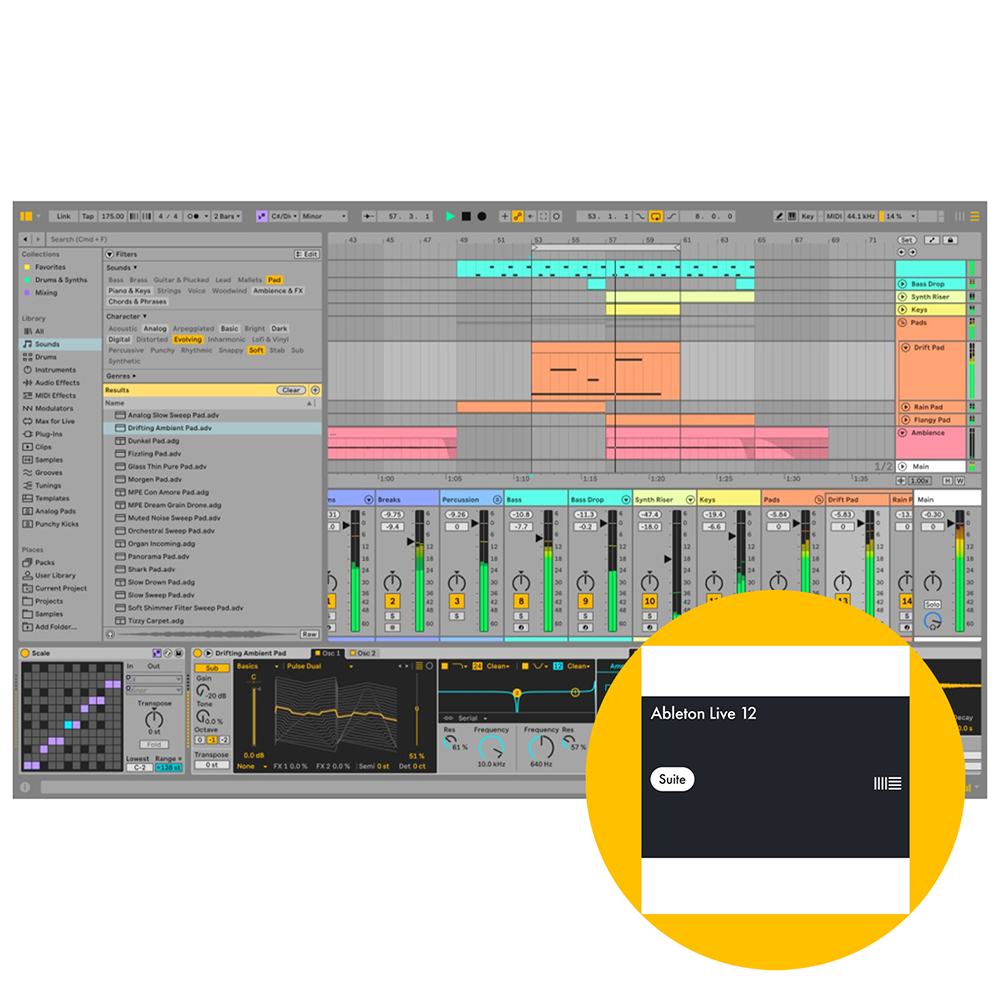Toggle the metronome button
This screenshot has width=1000, height=1000.
click(x=194, y=216)
